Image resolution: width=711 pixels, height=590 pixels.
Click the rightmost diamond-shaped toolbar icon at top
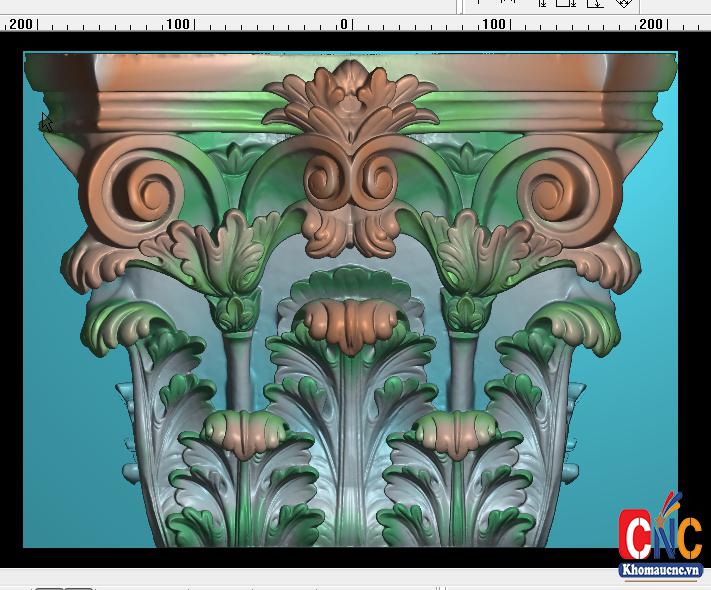coord(623,4)
